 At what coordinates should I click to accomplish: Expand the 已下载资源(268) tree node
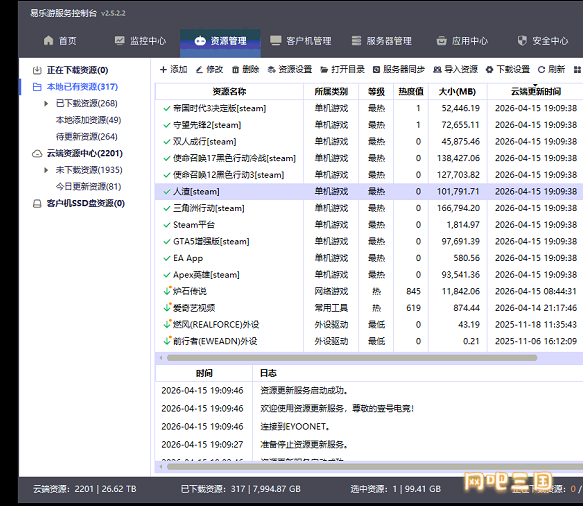46,103
